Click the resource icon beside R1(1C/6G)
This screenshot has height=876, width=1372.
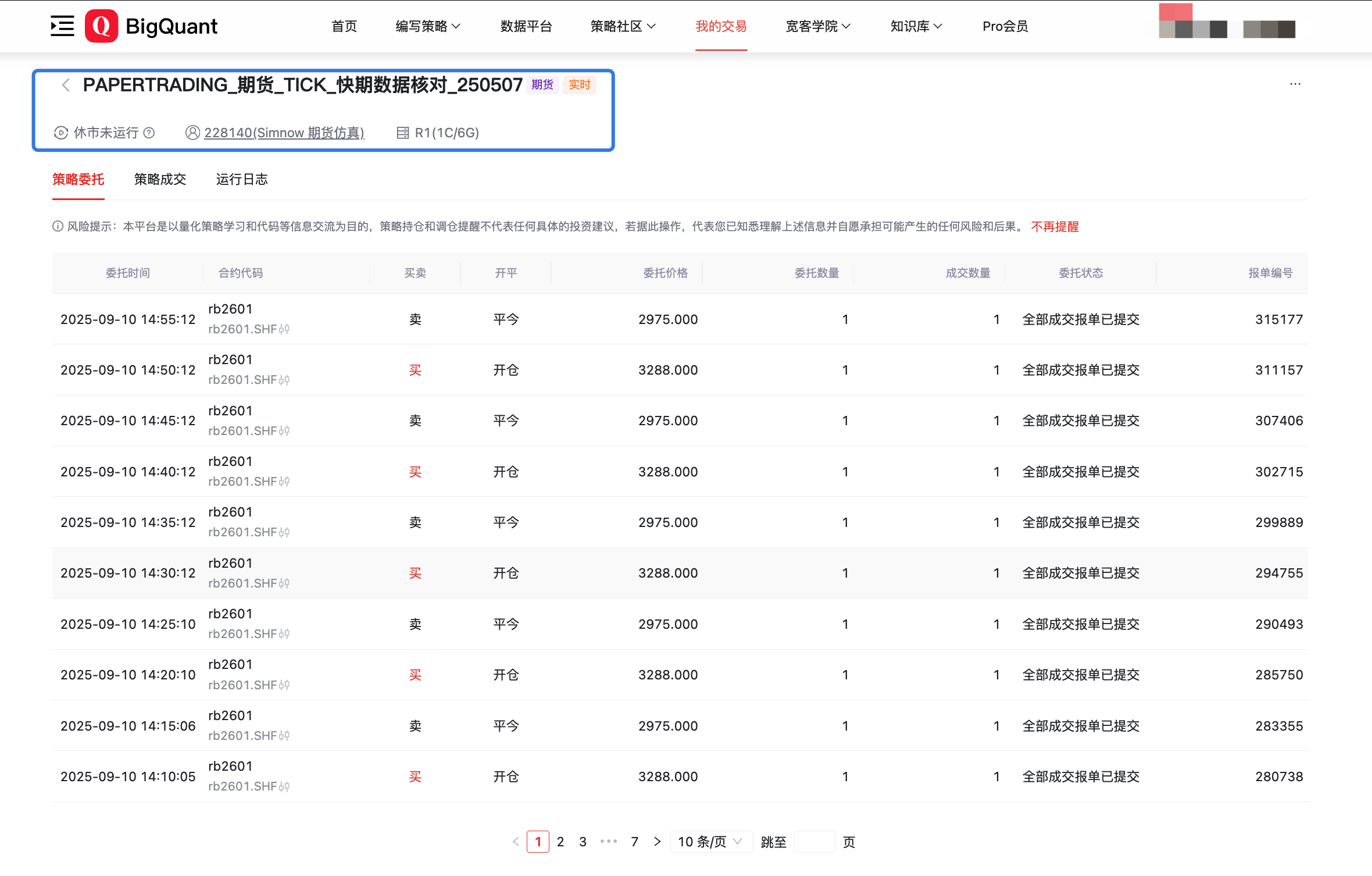point(402,133)
